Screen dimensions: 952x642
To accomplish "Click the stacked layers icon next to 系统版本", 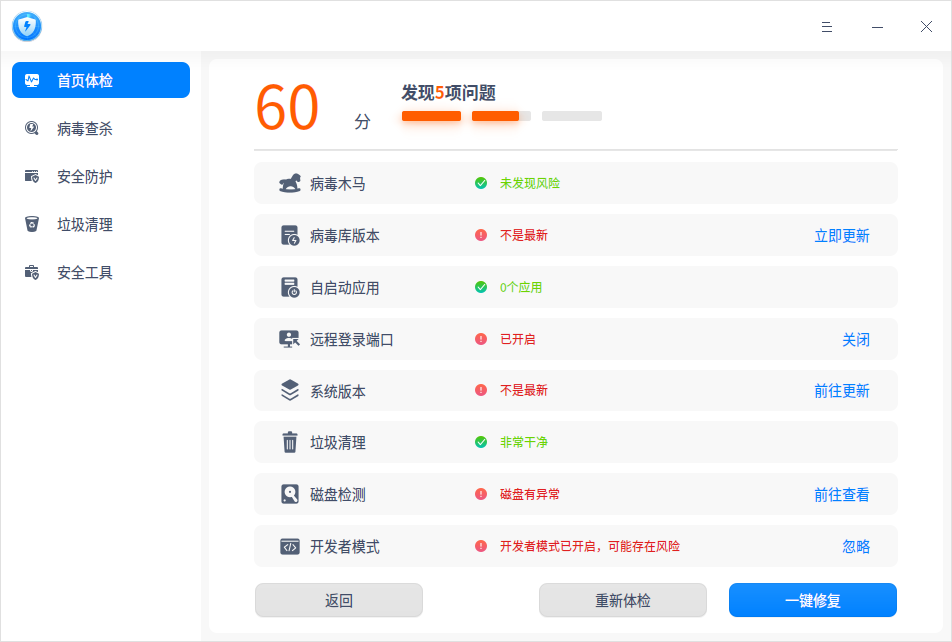I will click(x=290, y=391).
